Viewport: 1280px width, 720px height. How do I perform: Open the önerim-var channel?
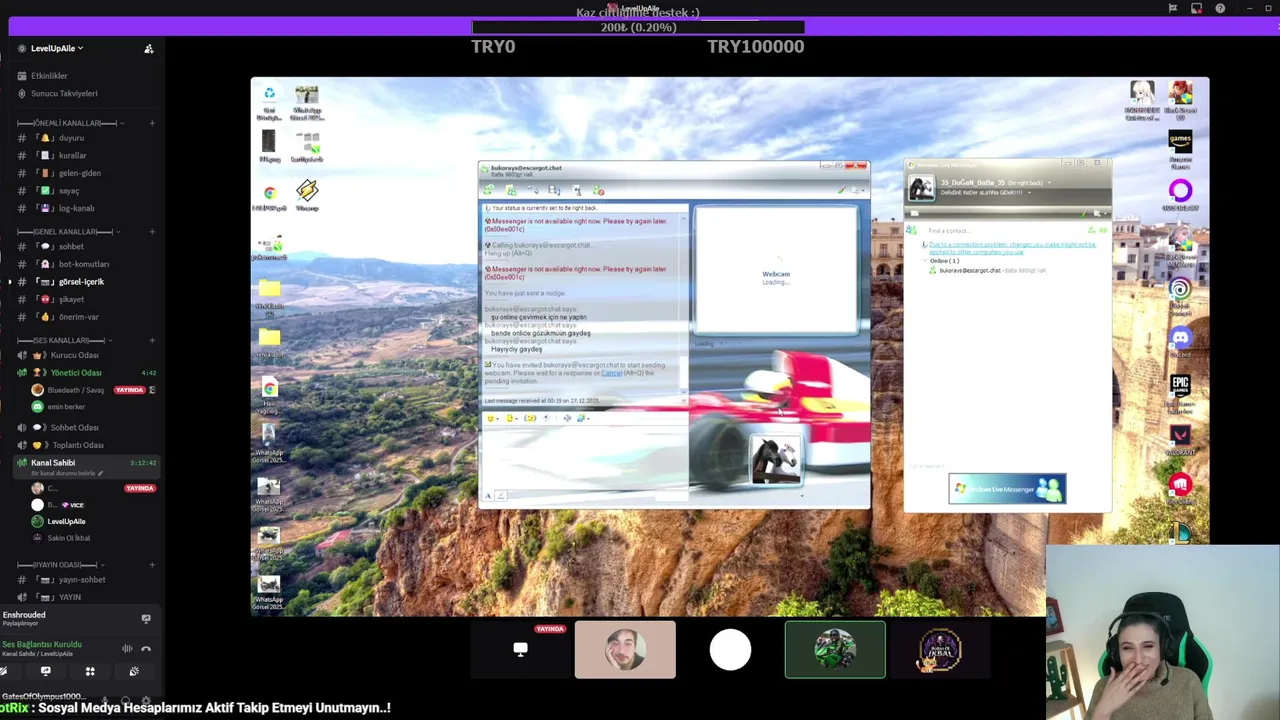coord(78,317)
